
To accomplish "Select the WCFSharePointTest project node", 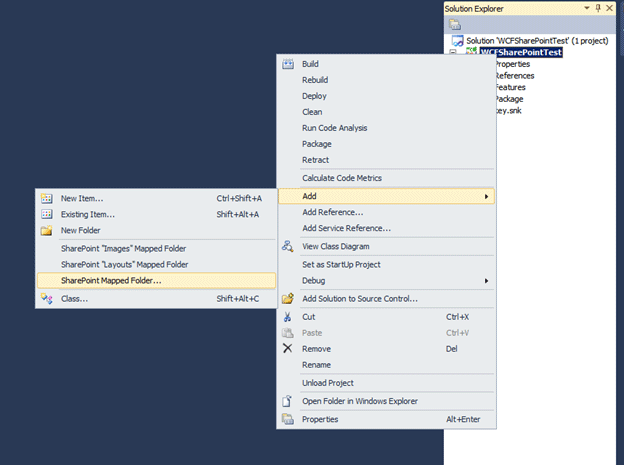I will tap(521, 52).
